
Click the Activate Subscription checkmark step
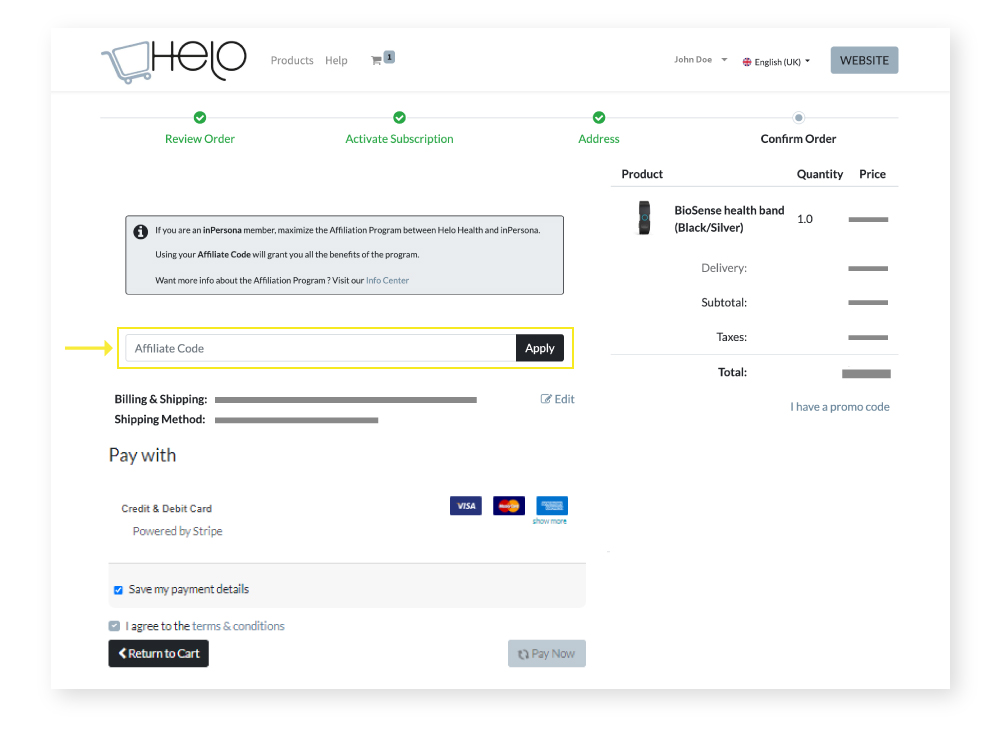coord(399,118)
